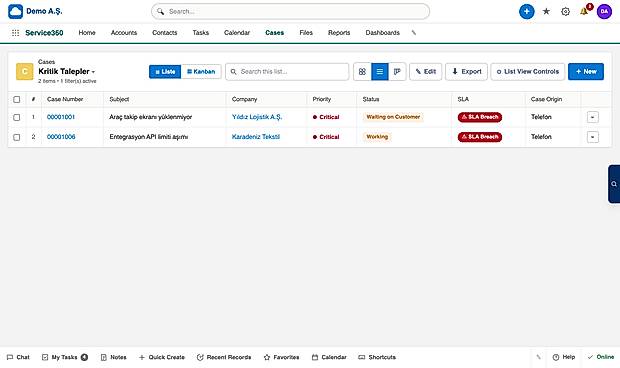Switch to Kanban view toggle

pos(201,72)
